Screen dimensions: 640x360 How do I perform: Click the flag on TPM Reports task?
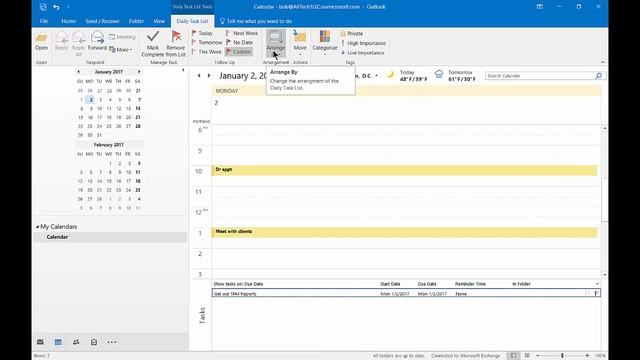tap(596, 293)
